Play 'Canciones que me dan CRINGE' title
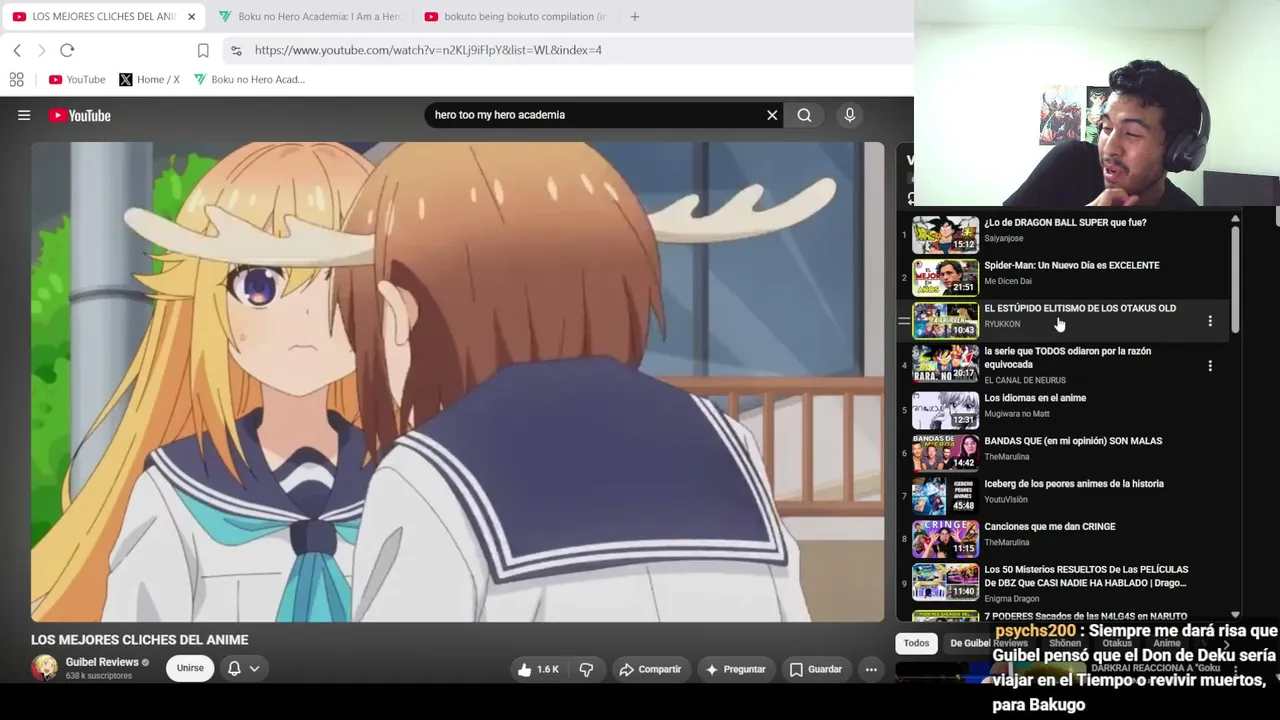The width and height of the screenshot is (1280, 720). [x=1049, y=527]
